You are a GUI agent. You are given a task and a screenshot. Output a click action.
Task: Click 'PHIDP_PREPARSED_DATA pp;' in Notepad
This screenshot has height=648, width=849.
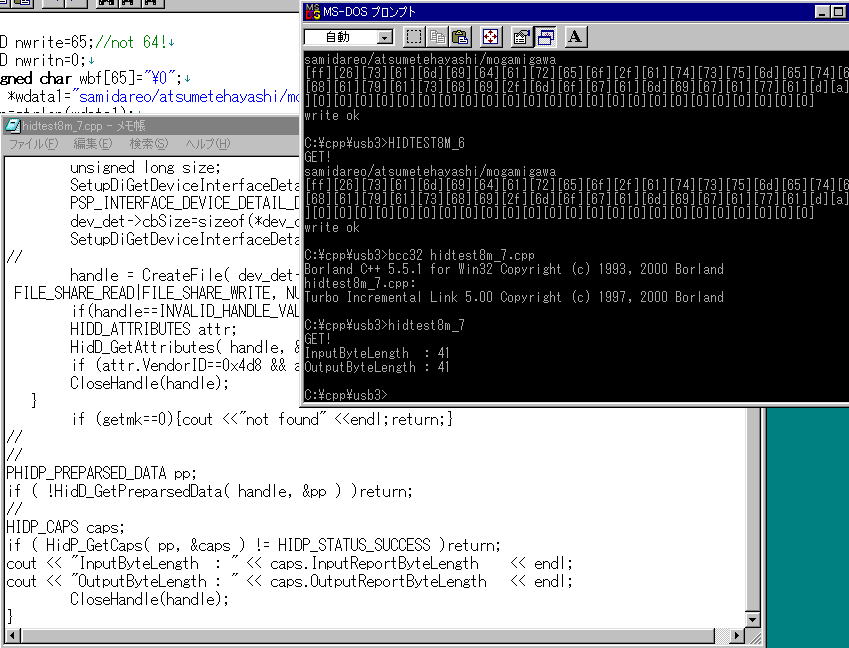[101, 473]
